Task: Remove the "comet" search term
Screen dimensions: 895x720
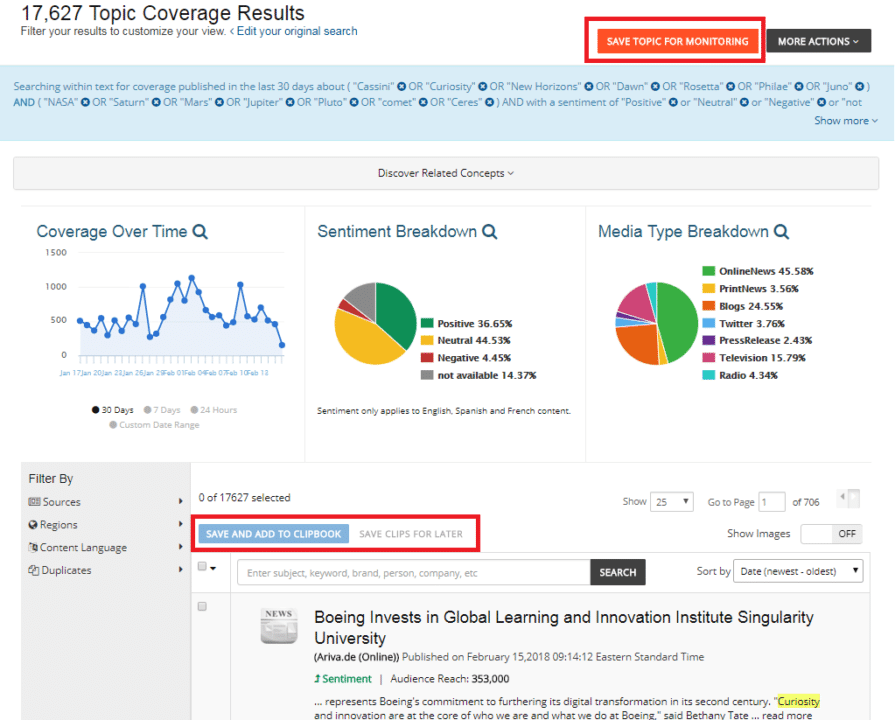Action: pyautogui.click(x=424, y=102)
